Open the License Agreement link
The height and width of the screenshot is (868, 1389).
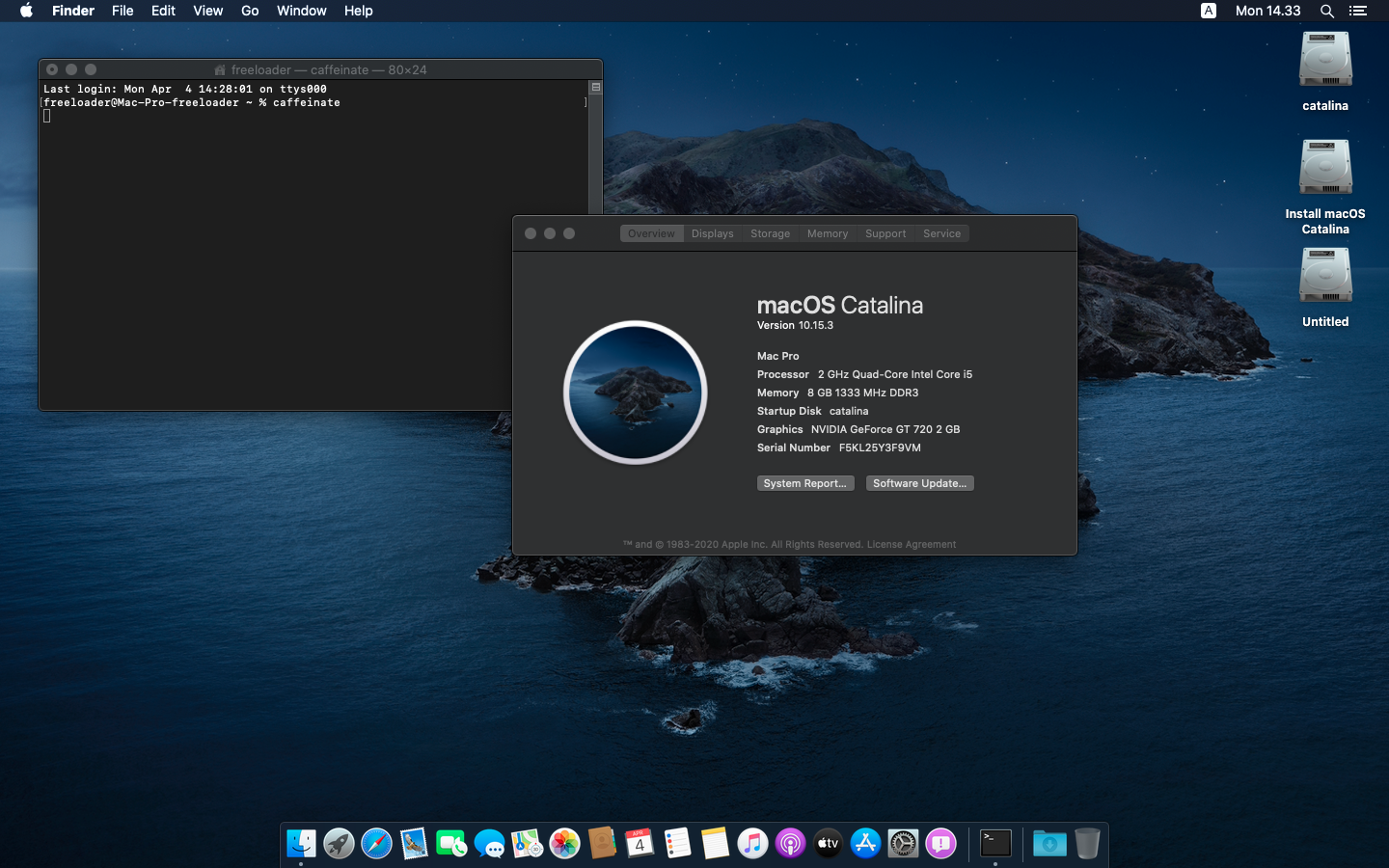coord(912,544)
